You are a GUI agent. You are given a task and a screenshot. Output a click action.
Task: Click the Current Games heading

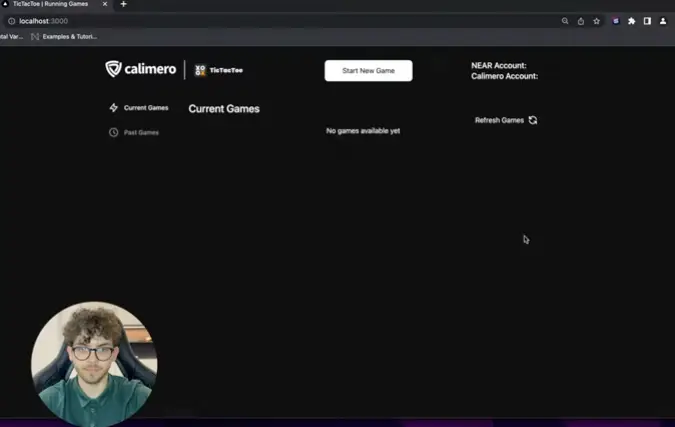[224, 109]
